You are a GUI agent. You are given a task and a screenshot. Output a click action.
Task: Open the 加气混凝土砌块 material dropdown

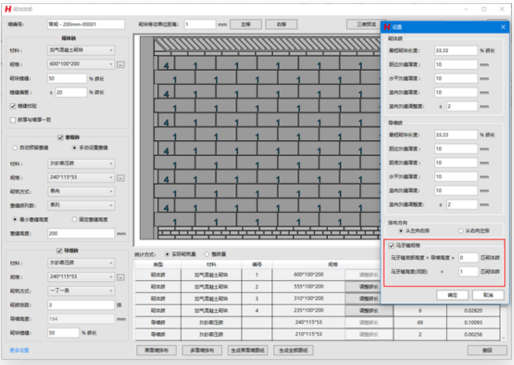point(81,50)
